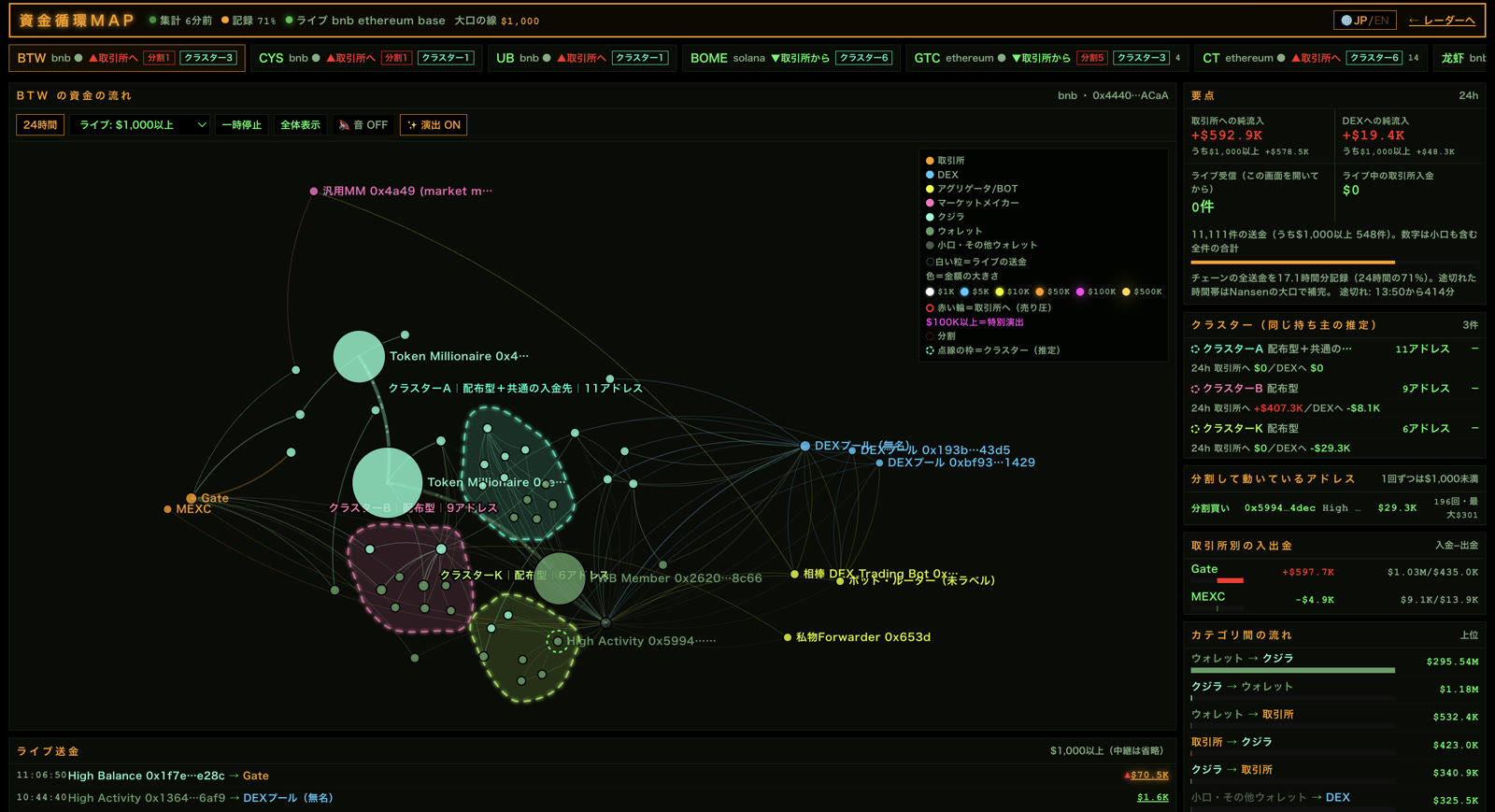Click the 汎用MM 0x4a49 market maker node
Viewport: 1495px width, 812px height.
[314, 191]
